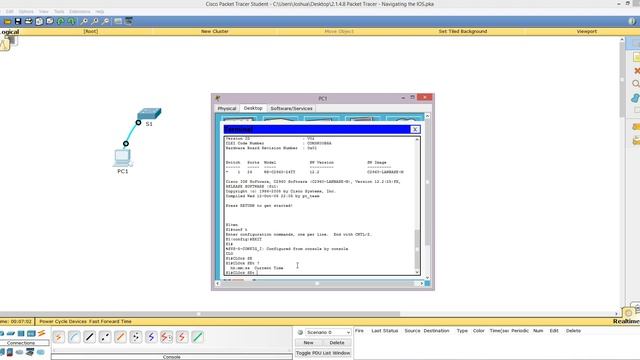Click the Delete scenario button
The height and width of the screenshot is (360, 640).
point(337,343)
